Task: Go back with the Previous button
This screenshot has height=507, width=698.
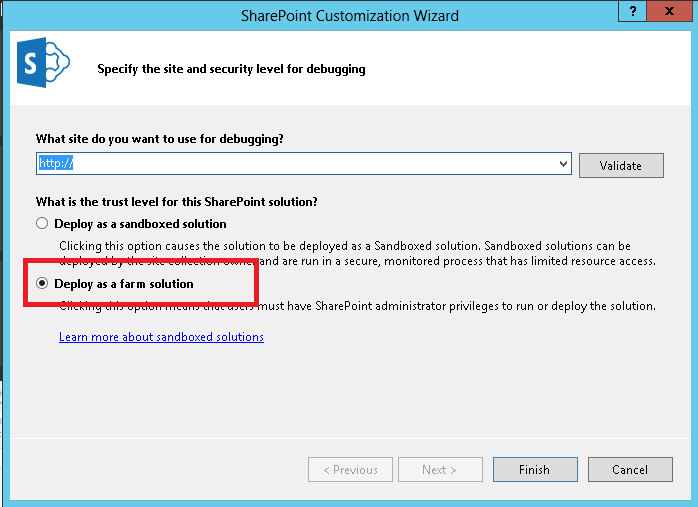Action: click(x=350, y=470)
